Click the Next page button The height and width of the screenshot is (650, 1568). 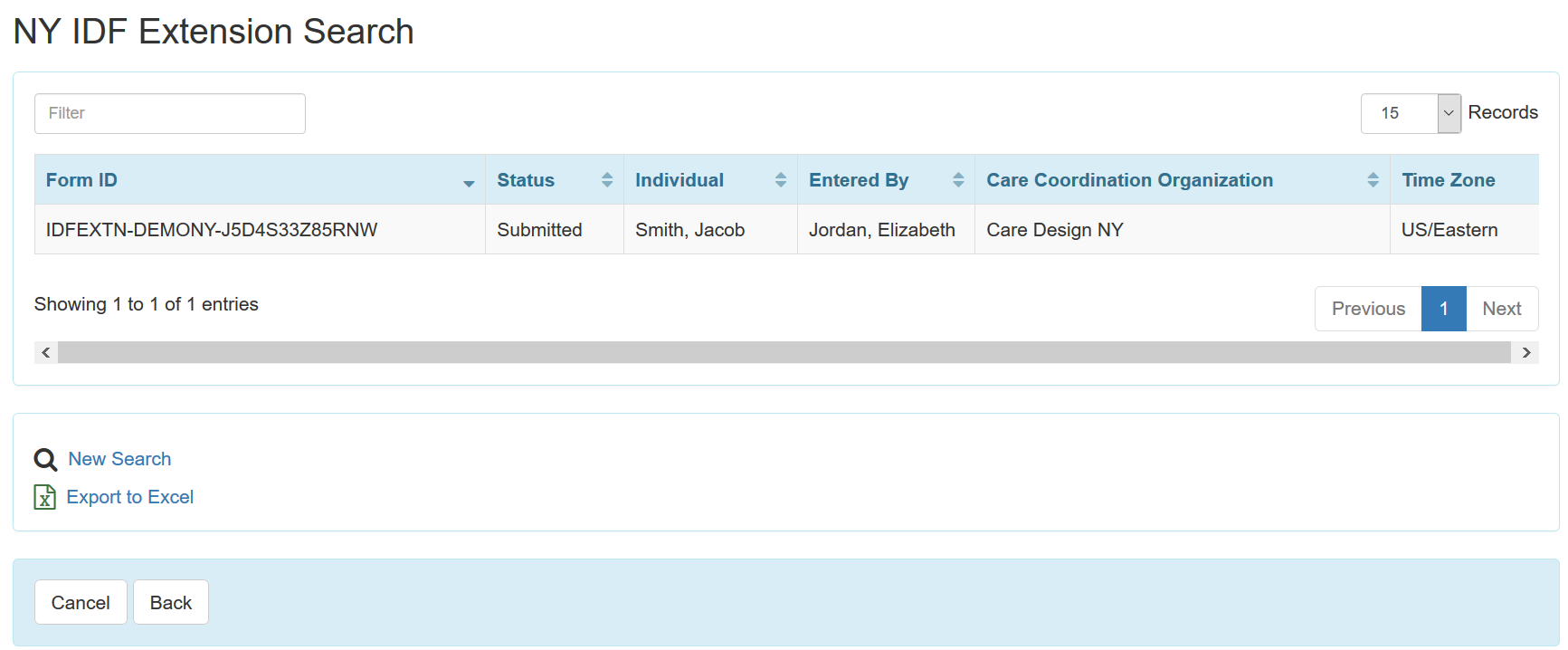point(1501,309)
